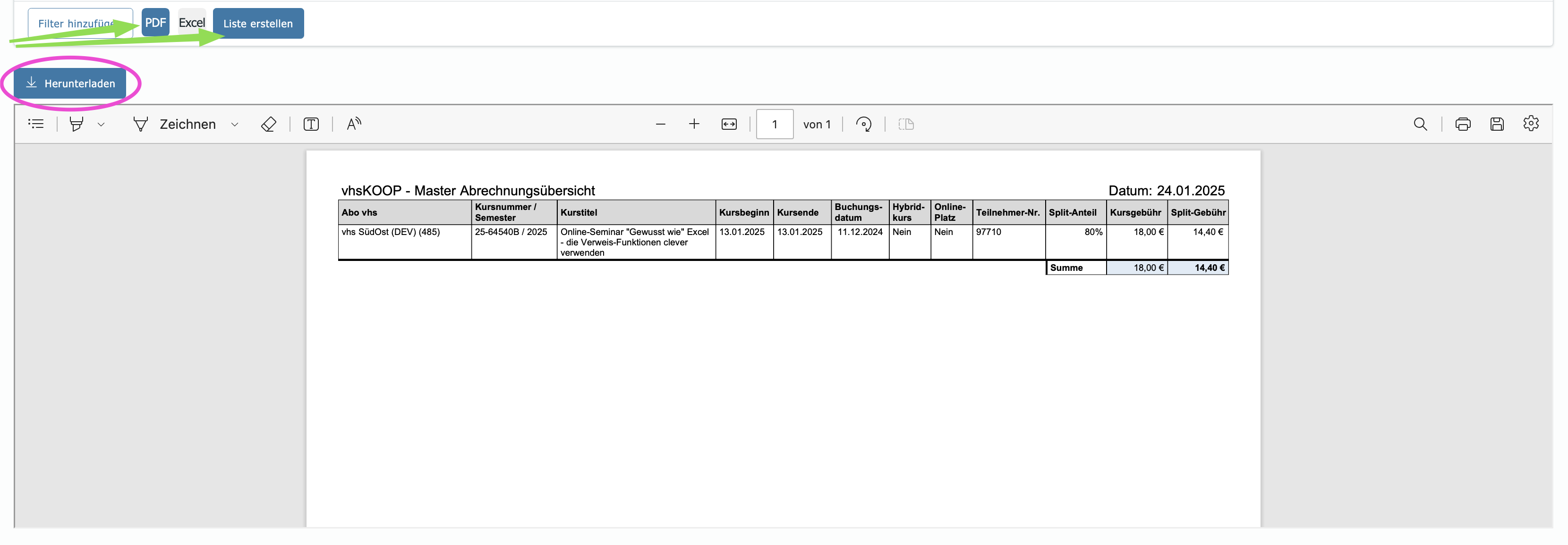
Task: Open search in the PDF viewer
Action: (1420, 124)
